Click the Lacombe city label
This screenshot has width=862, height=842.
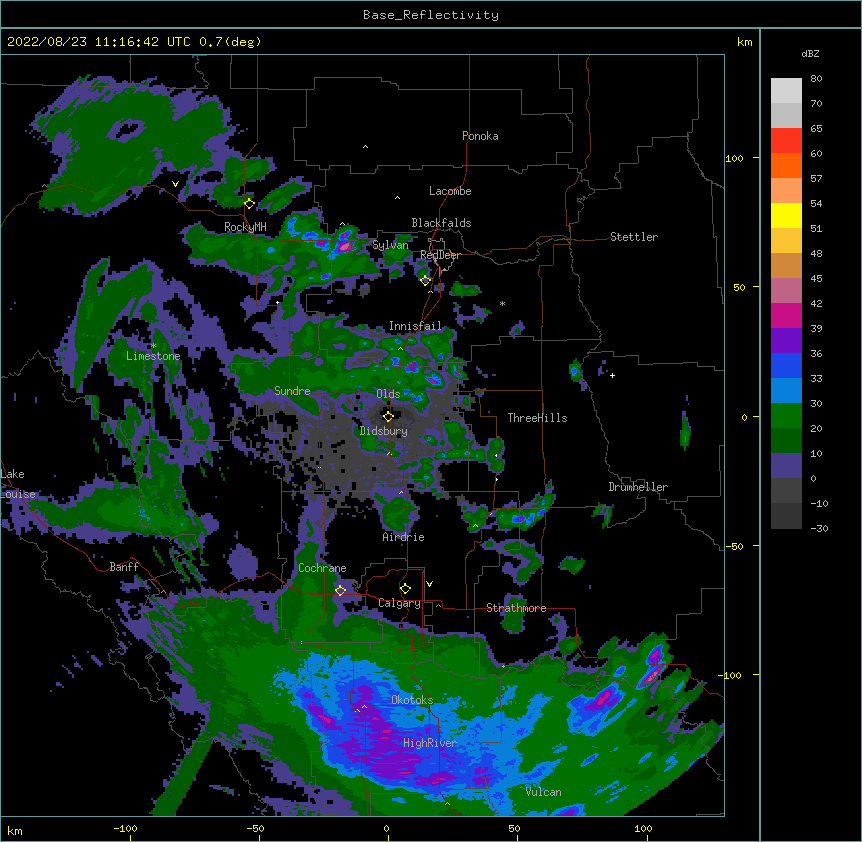450,191
